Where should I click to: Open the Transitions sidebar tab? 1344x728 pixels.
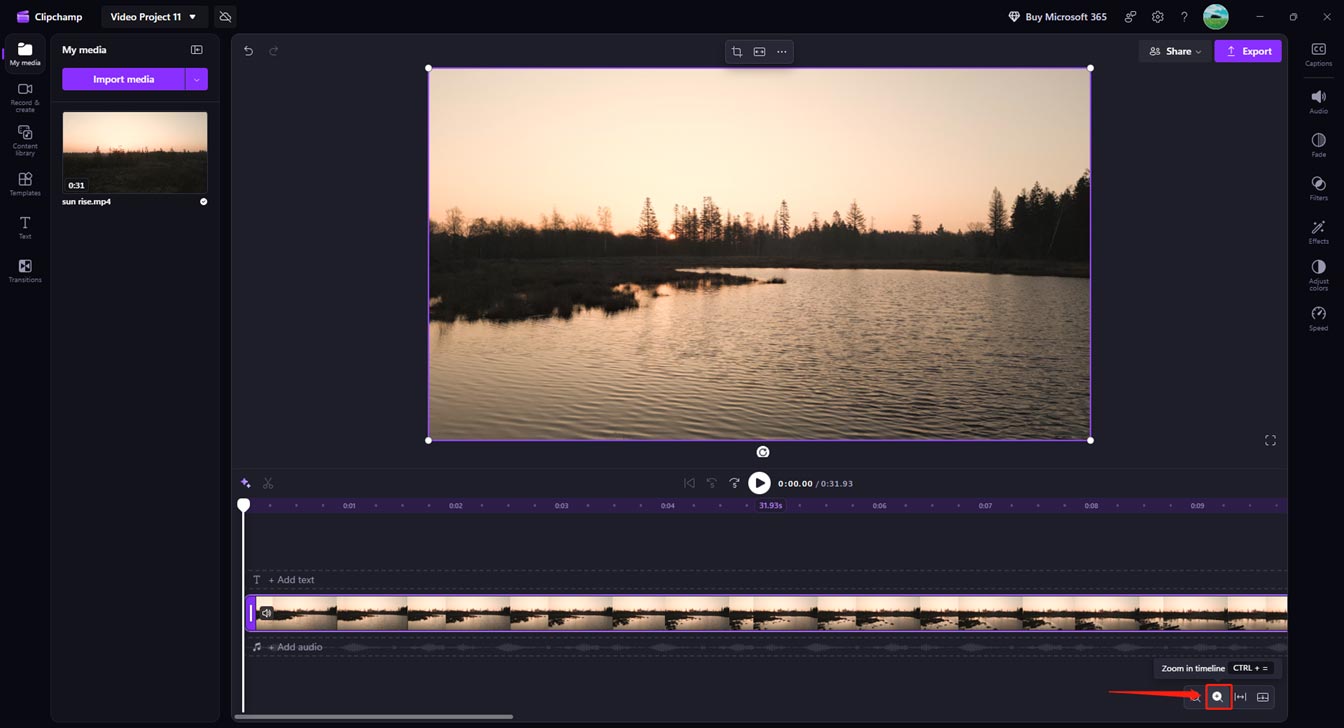coord(25,271)
